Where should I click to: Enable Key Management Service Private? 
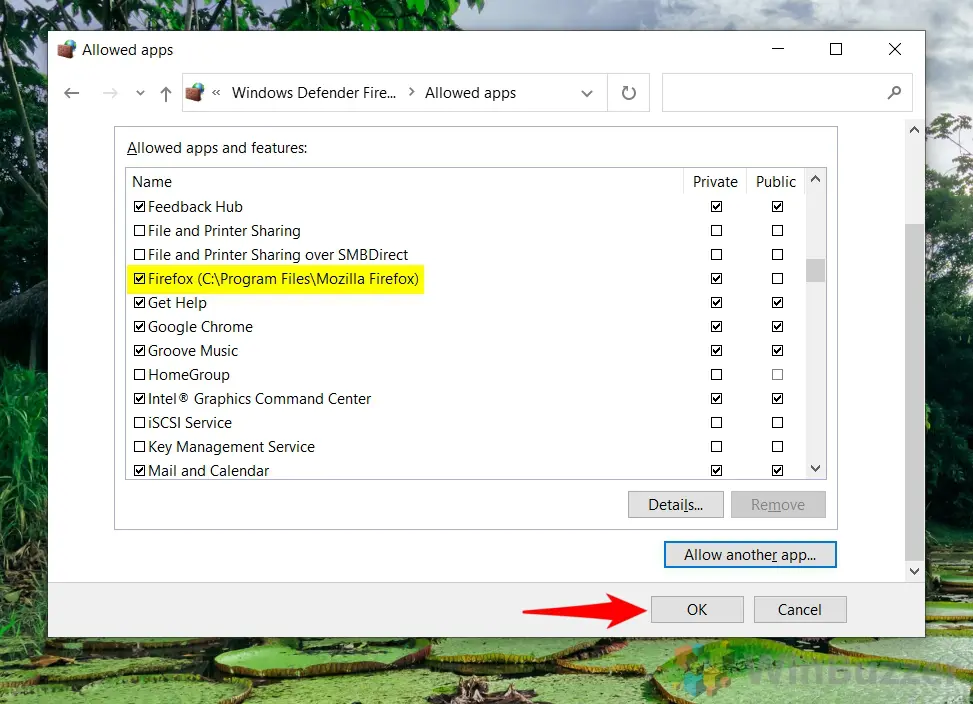(x=716, y=447)
